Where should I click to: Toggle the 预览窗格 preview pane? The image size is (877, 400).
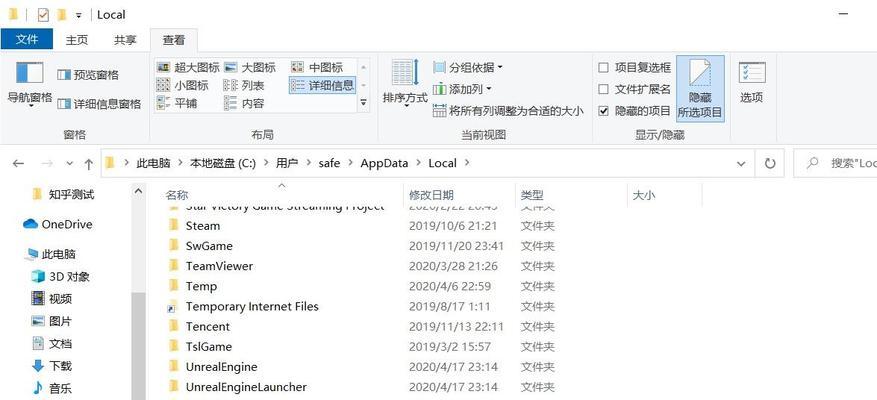(x=88, y=75)
